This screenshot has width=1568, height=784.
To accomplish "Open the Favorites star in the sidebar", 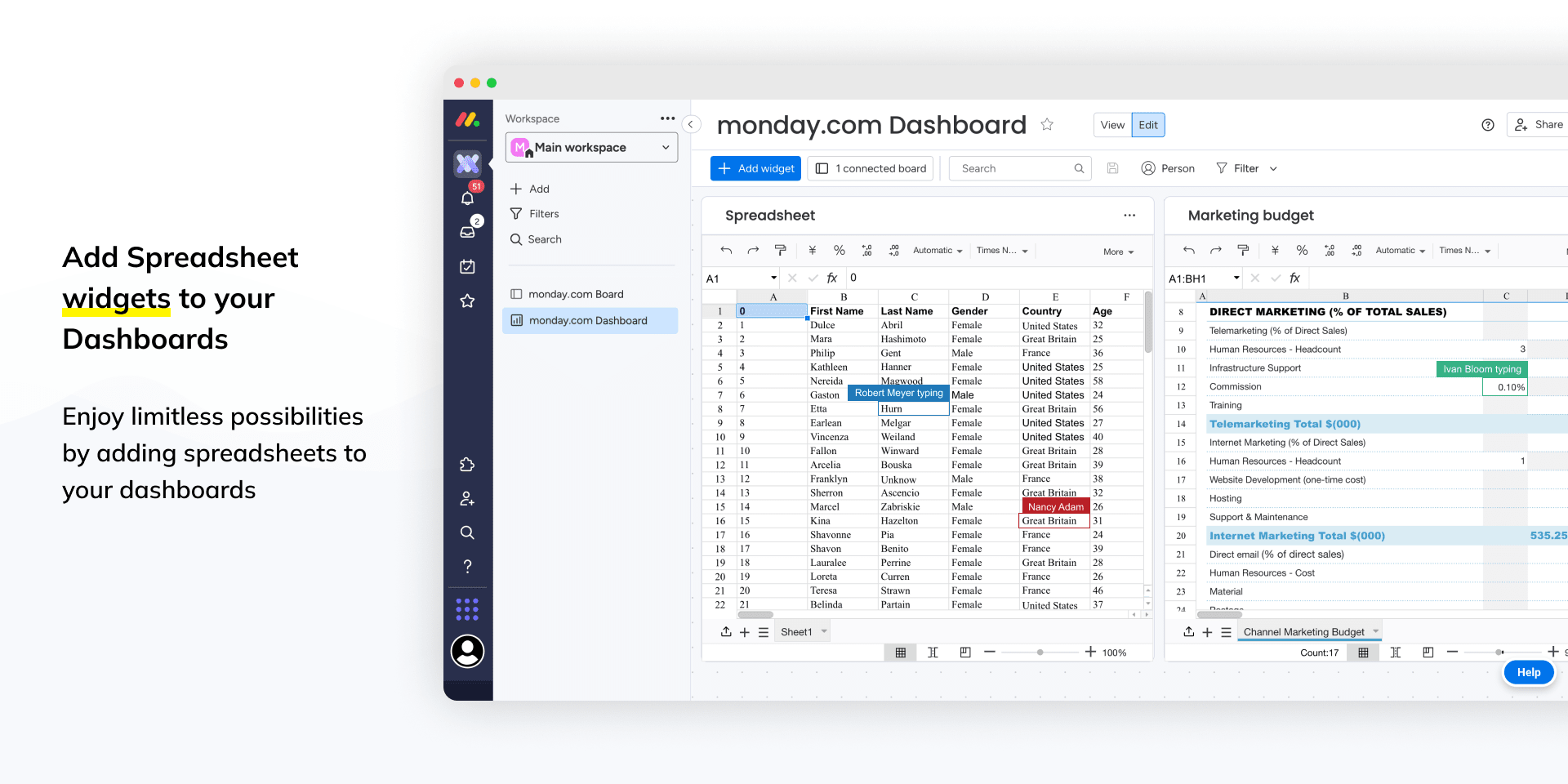I will 467,301.
